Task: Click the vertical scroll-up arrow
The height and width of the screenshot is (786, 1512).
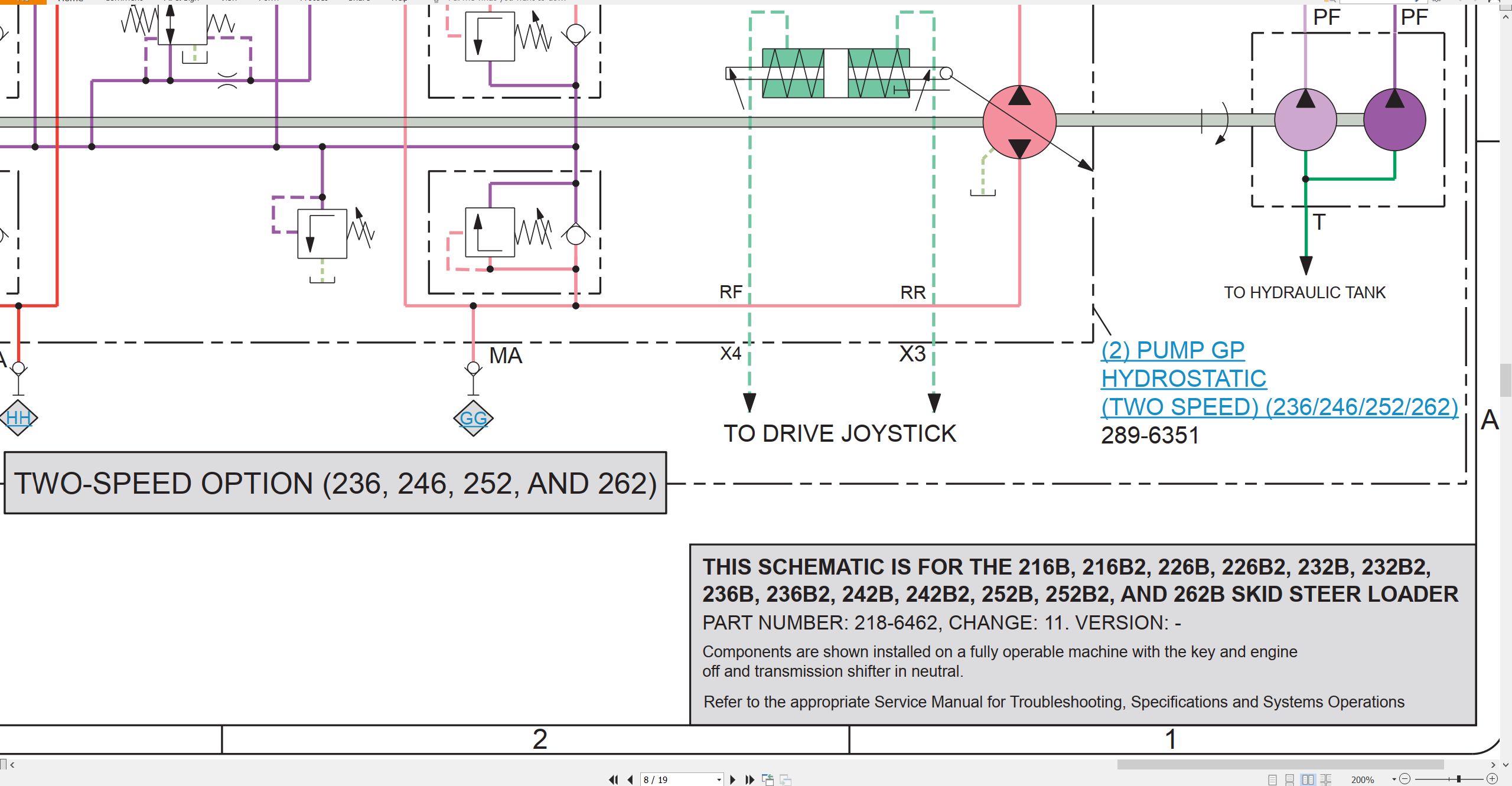Action: 1506,17
